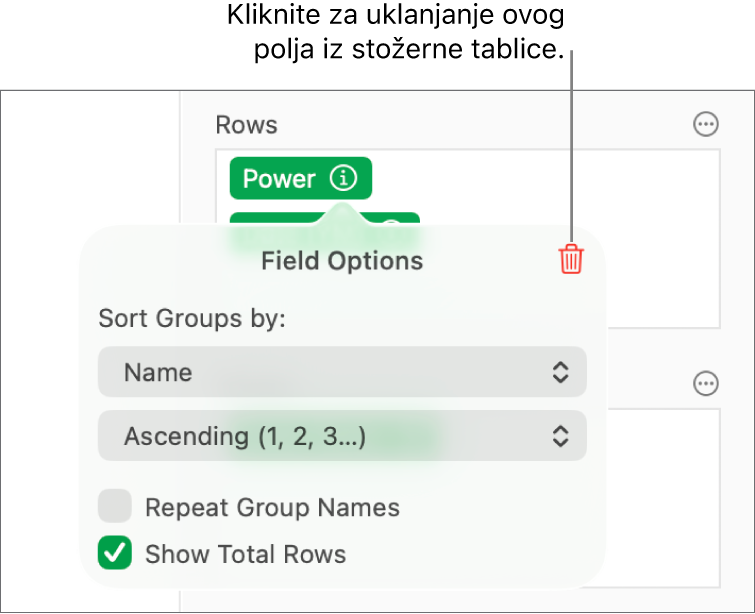Uncheck the Show Total Rows checkbox

coord(115,553)
